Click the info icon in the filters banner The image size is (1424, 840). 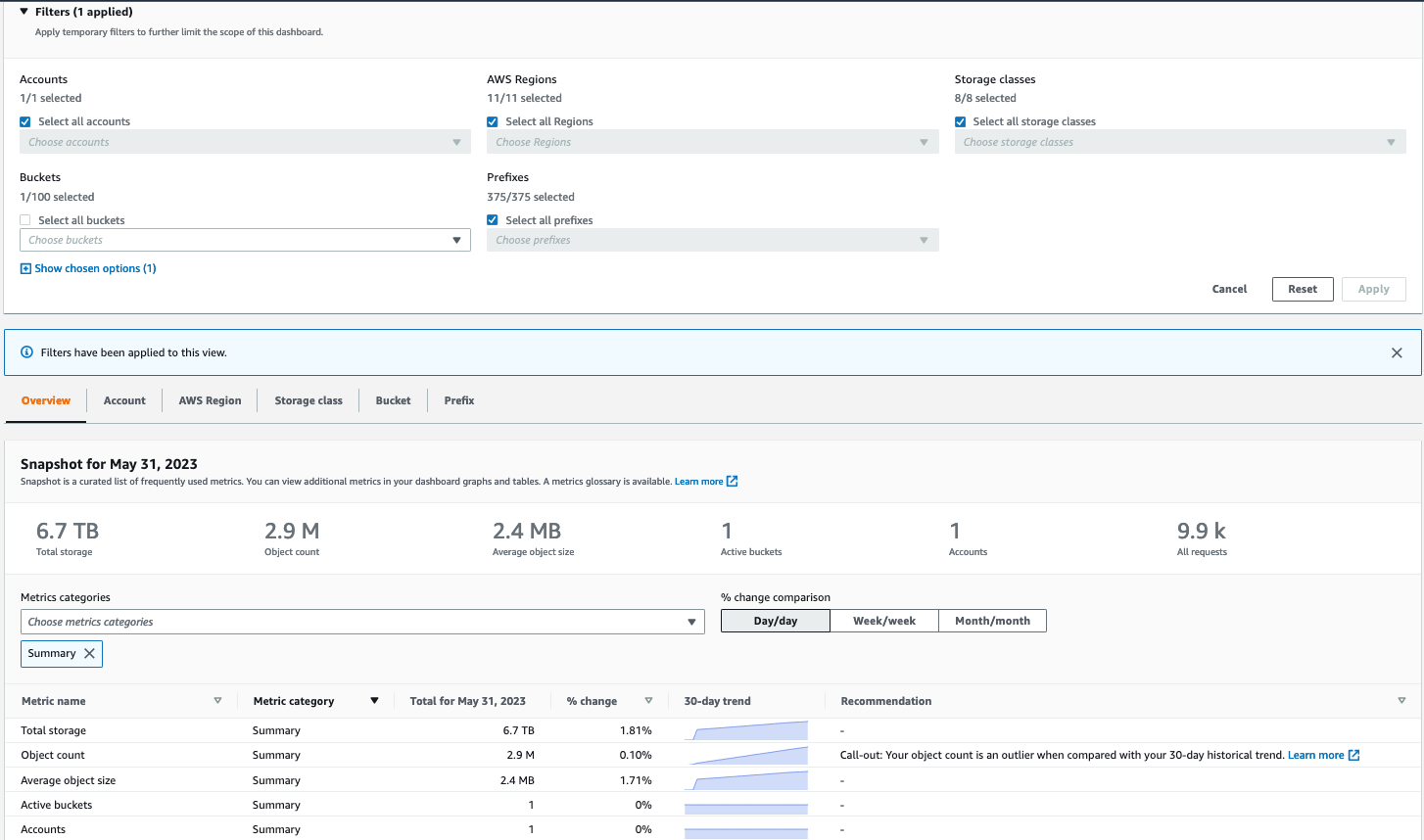pos(25,352)
